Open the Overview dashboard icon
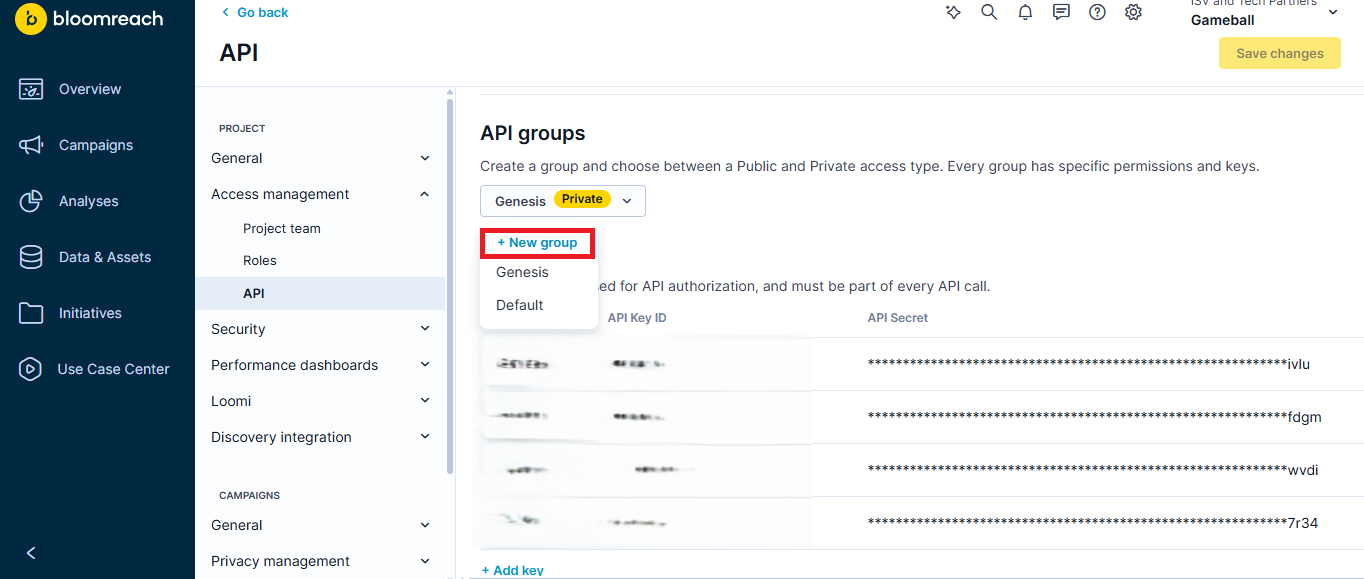The width and height of the screenshot is (1364, 579). pyautogui.click(x=31, y=89)
